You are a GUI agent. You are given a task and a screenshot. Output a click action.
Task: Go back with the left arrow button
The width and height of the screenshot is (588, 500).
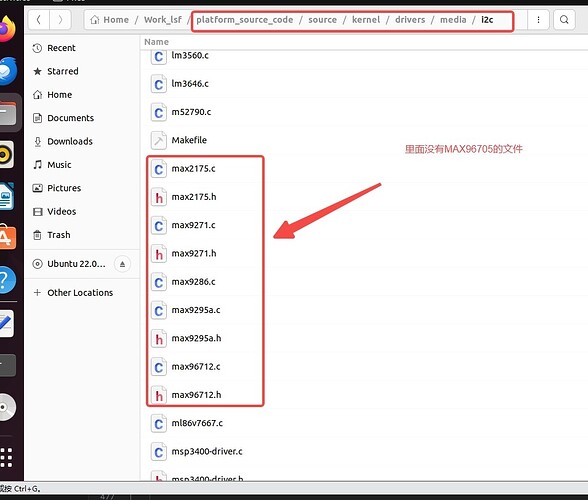[39, 20]
